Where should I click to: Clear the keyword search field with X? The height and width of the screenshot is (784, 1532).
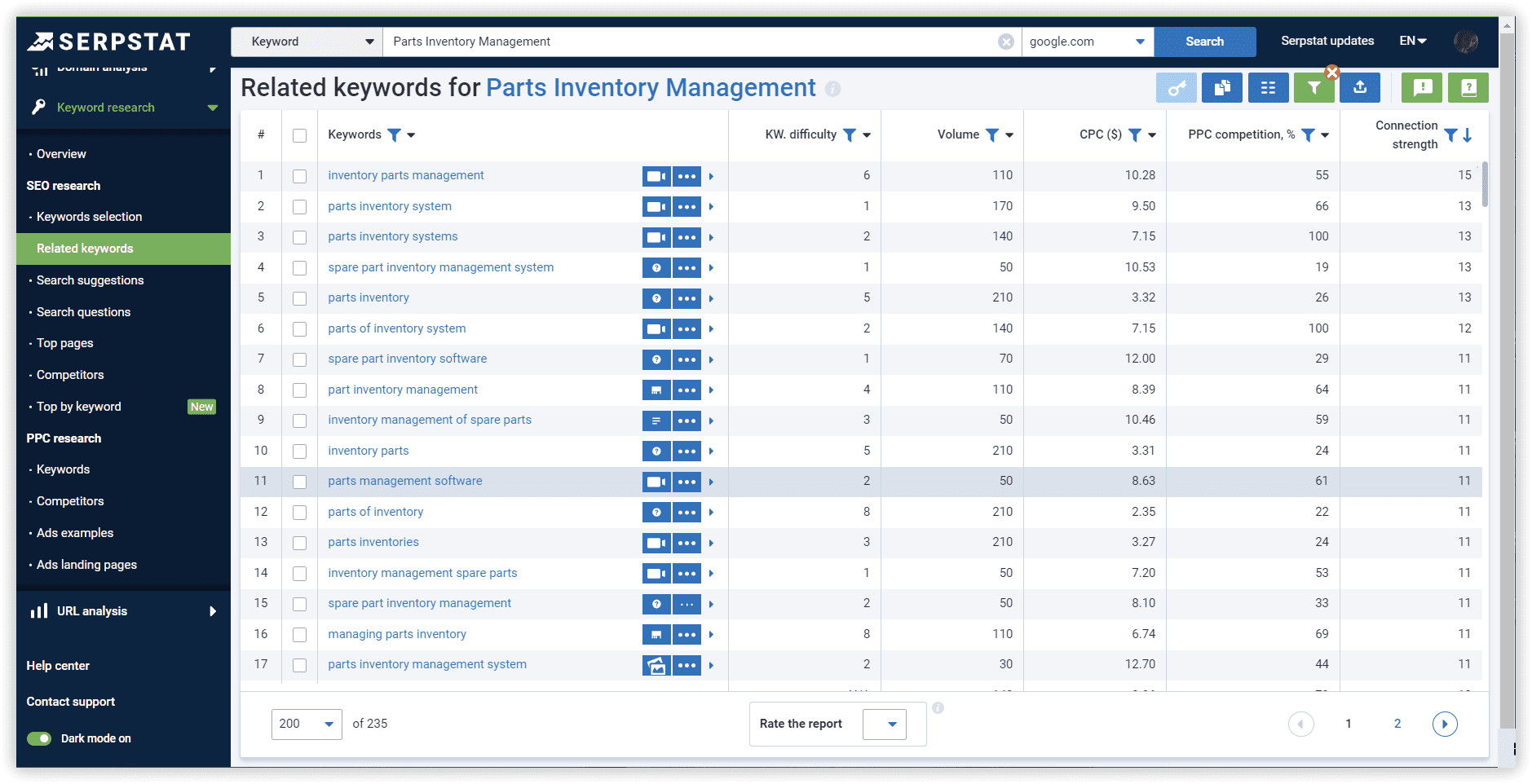click(1006, 42)
